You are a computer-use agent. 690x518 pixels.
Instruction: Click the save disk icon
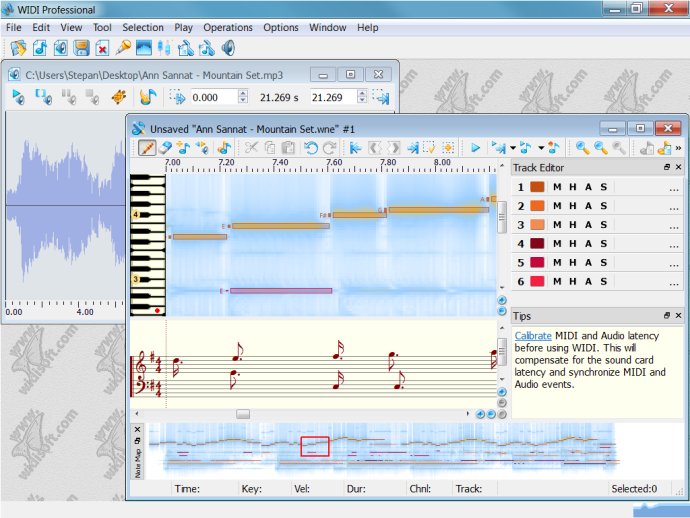[x=81, y=48]
